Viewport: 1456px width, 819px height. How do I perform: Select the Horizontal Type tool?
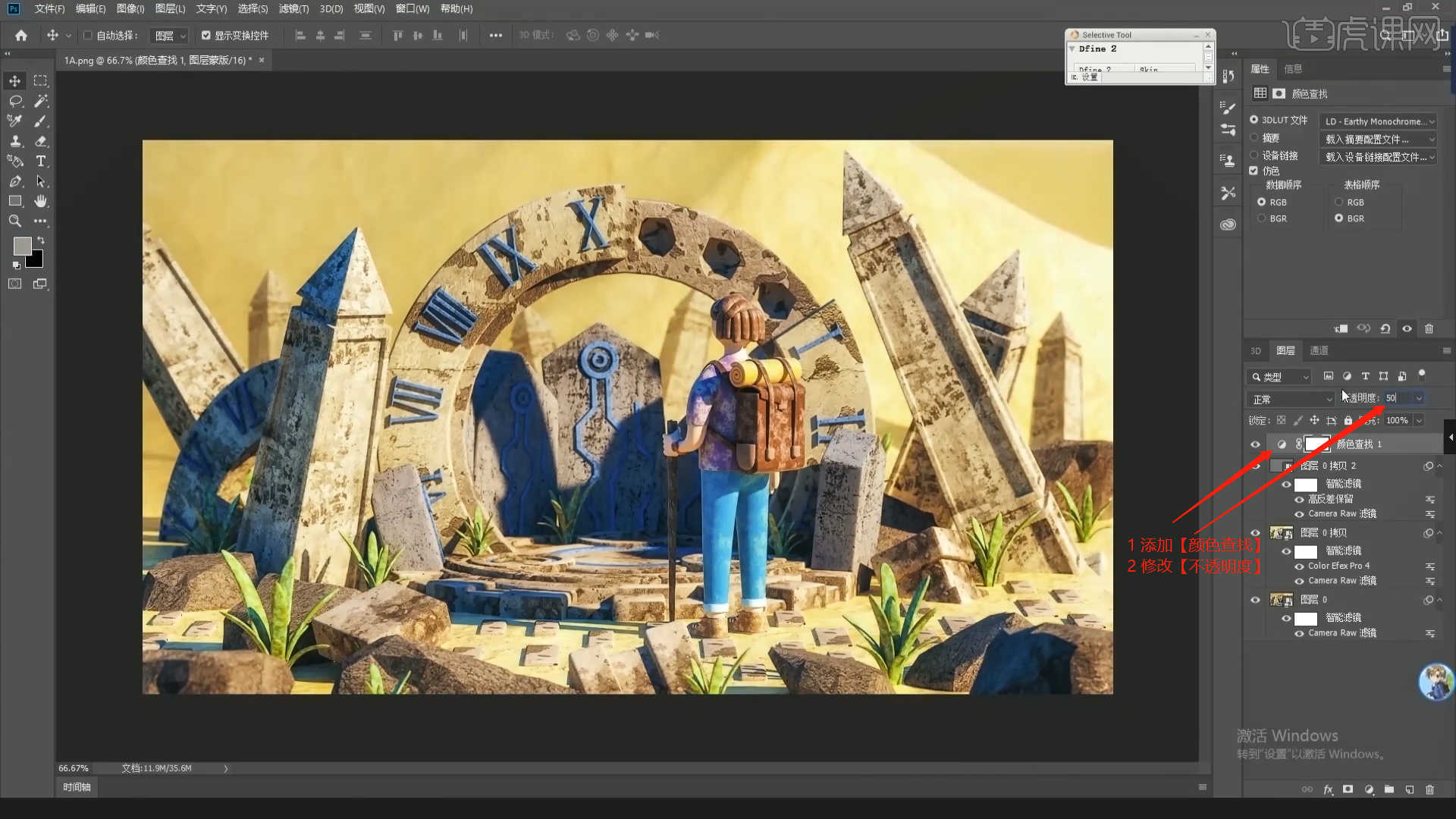pyautogui.click(x=41, y=161)
